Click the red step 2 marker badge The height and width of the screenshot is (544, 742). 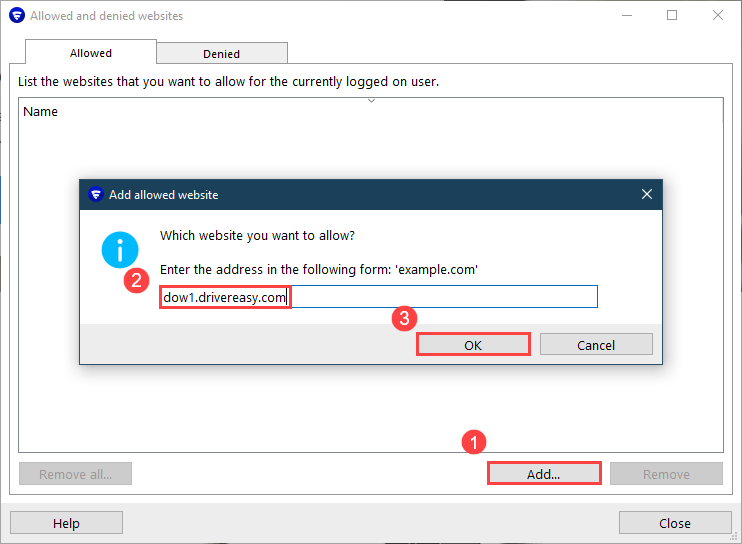click(137, 281)
